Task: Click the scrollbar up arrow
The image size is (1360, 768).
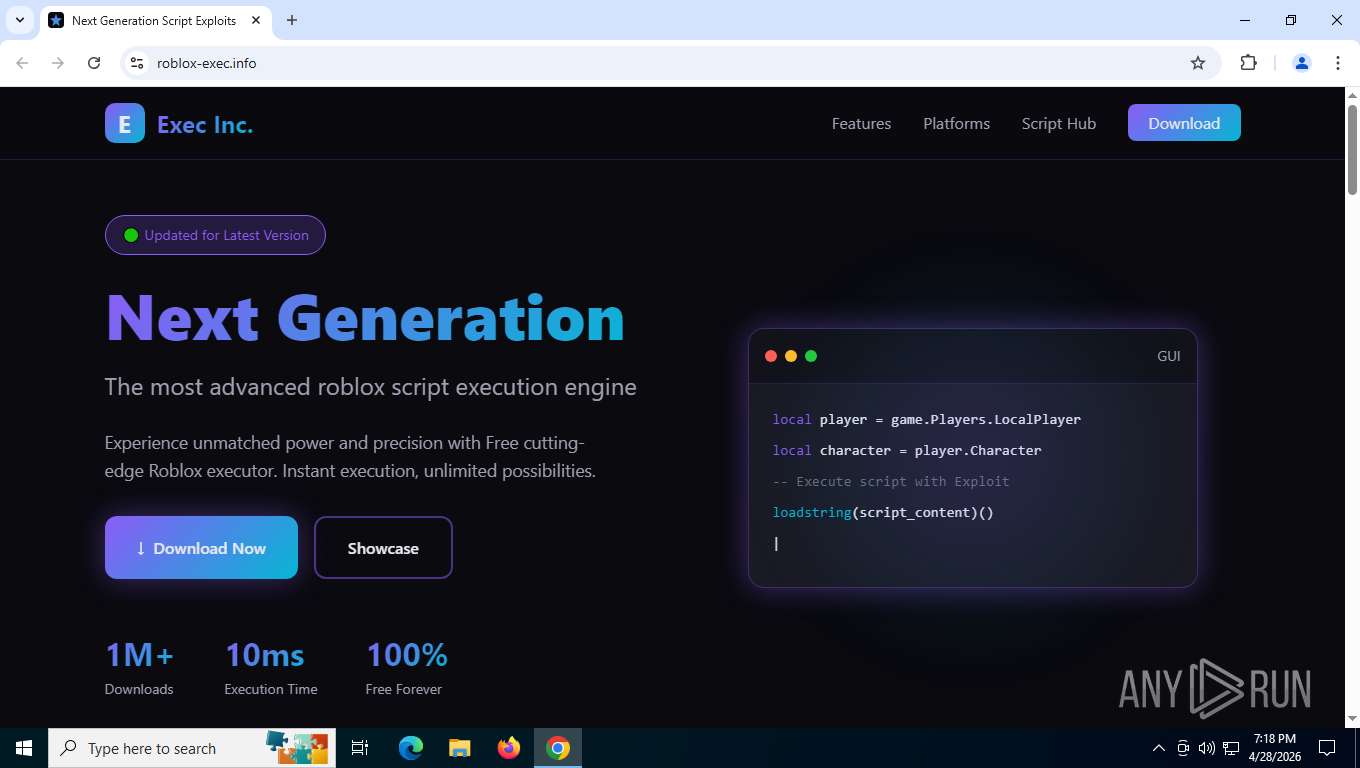Action: [x=1352, y=95]
